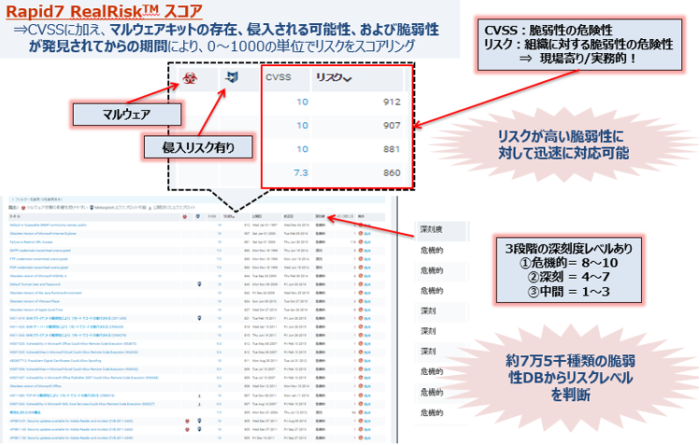Click exclude icon in Default Tomcat User row
700x445 pixels.
click(361, 284)
